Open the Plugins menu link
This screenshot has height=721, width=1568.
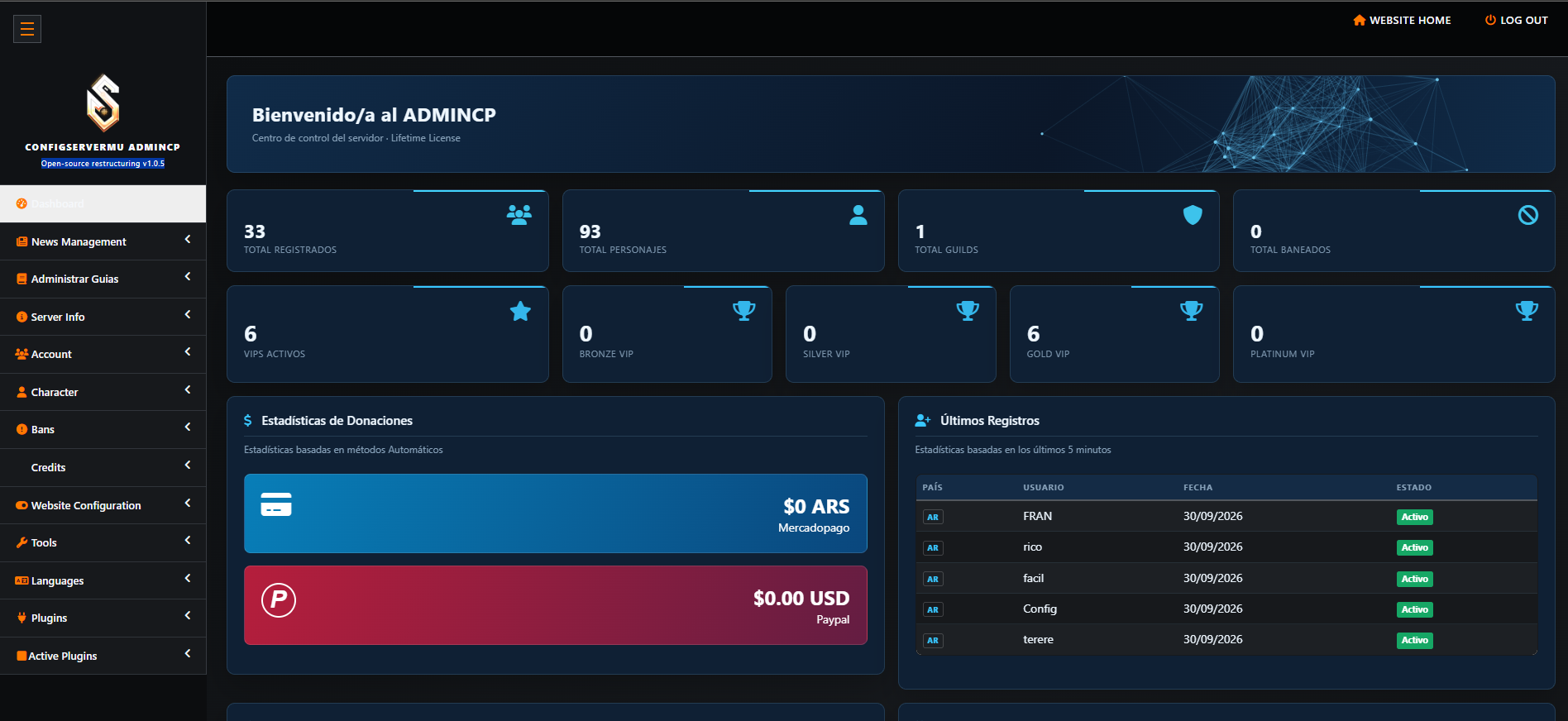coord(103,618)
